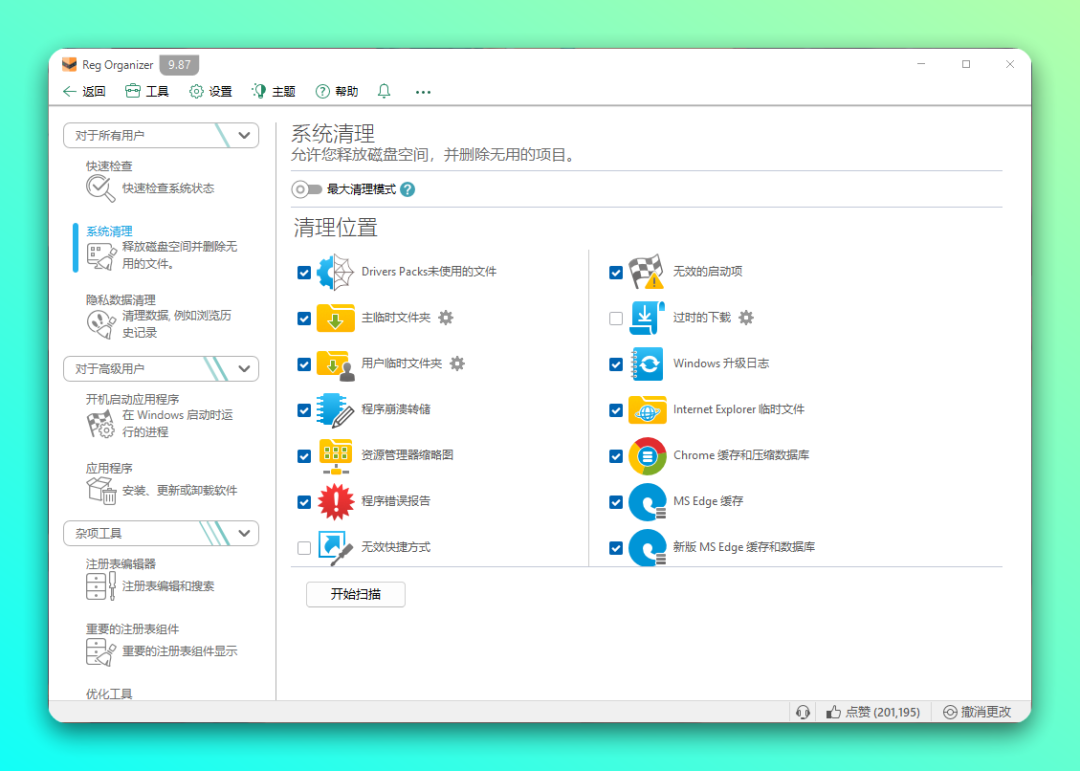Click the 开始扫描 button

click(355, 594)
